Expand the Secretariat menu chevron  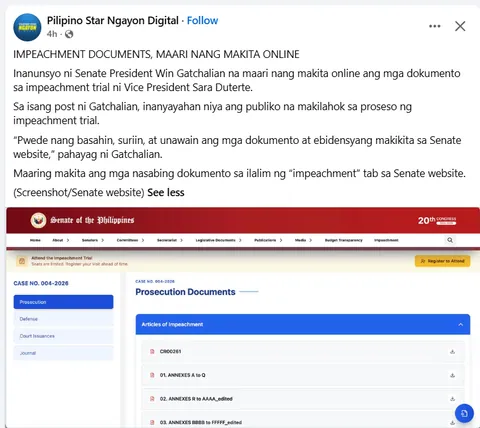click(182, 240)
